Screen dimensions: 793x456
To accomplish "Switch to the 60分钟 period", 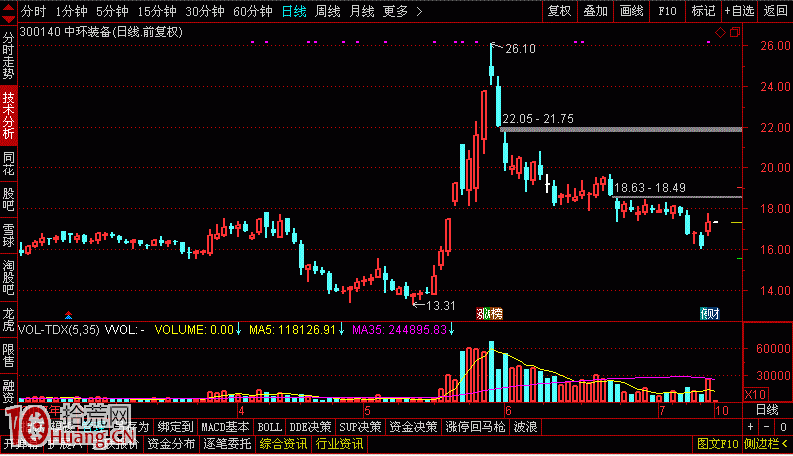I will point(253,11).
